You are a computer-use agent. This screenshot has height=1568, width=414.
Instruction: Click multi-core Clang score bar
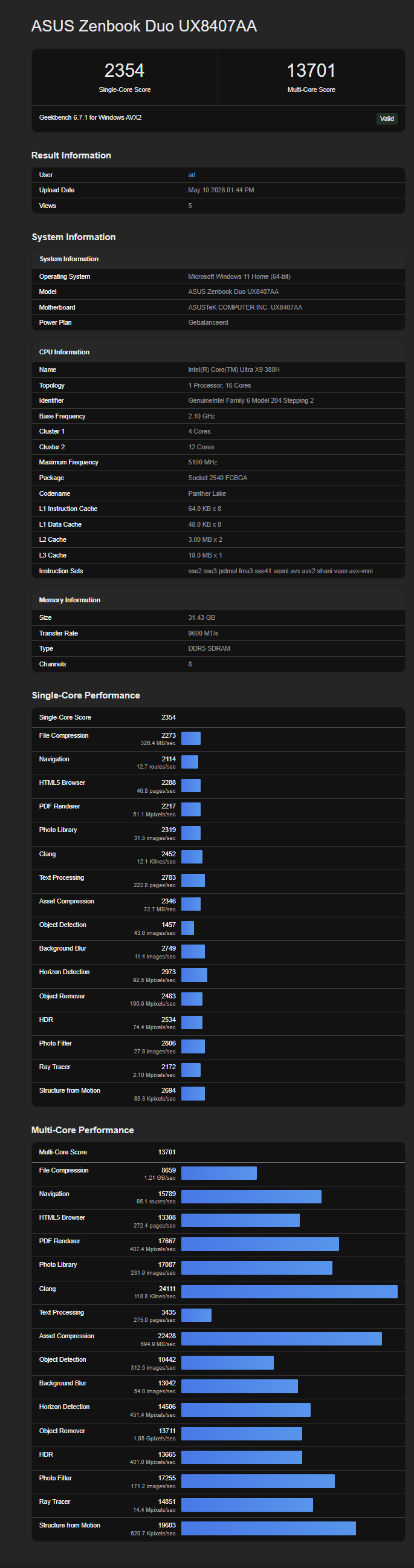coord(289,1292)
